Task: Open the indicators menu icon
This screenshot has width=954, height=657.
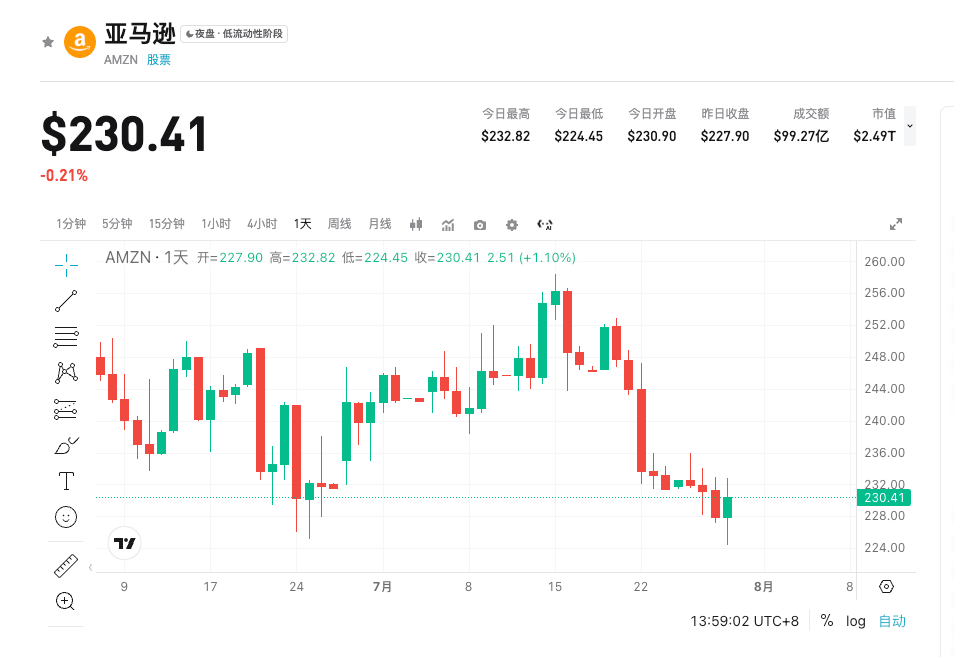Action: pyautogui.click(x=448, y=225)
